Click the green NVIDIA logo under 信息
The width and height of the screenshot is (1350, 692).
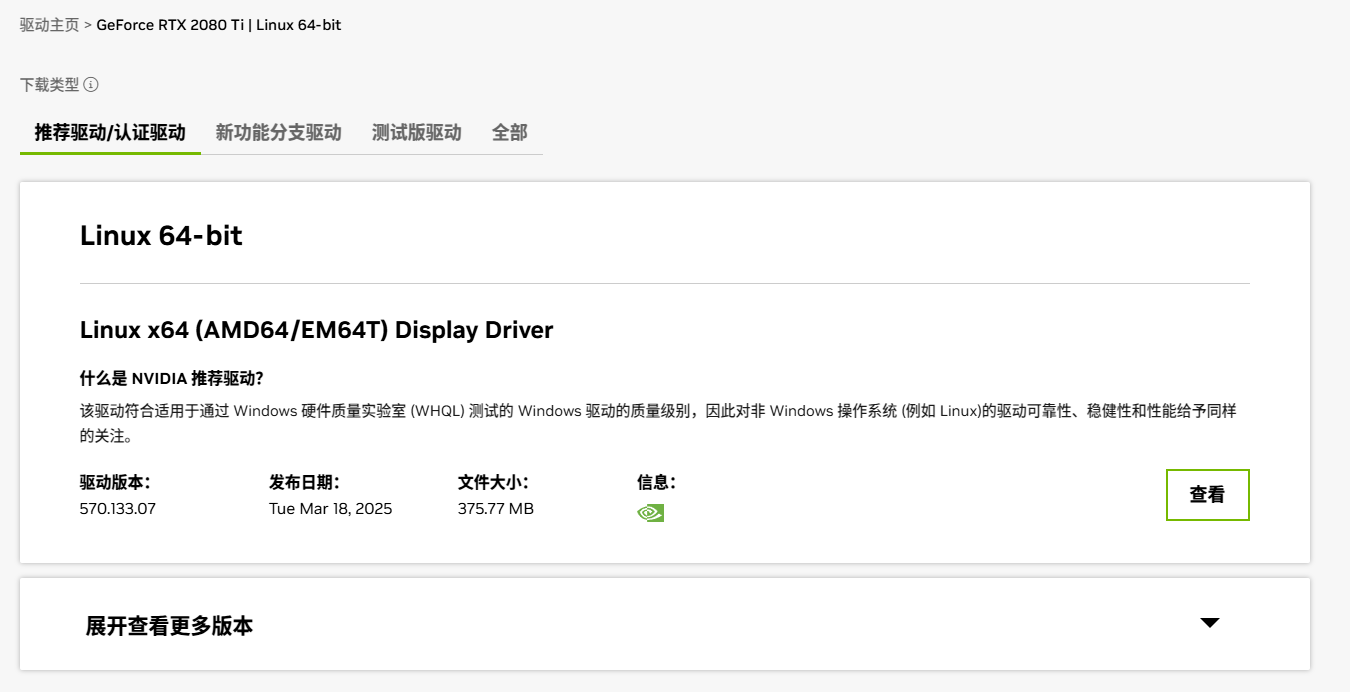[x=650, y=513]
